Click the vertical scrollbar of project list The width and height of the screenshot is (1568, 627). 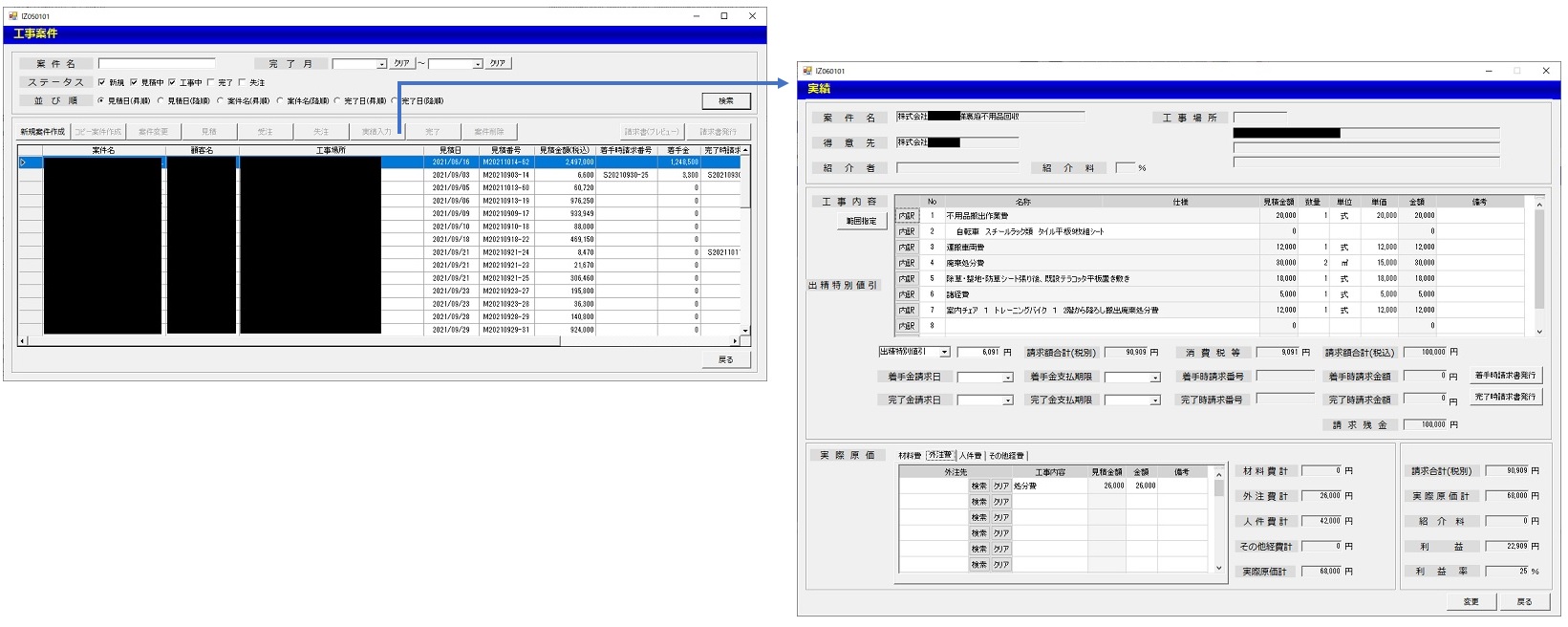pyautogui.click(x=745, y=239)
